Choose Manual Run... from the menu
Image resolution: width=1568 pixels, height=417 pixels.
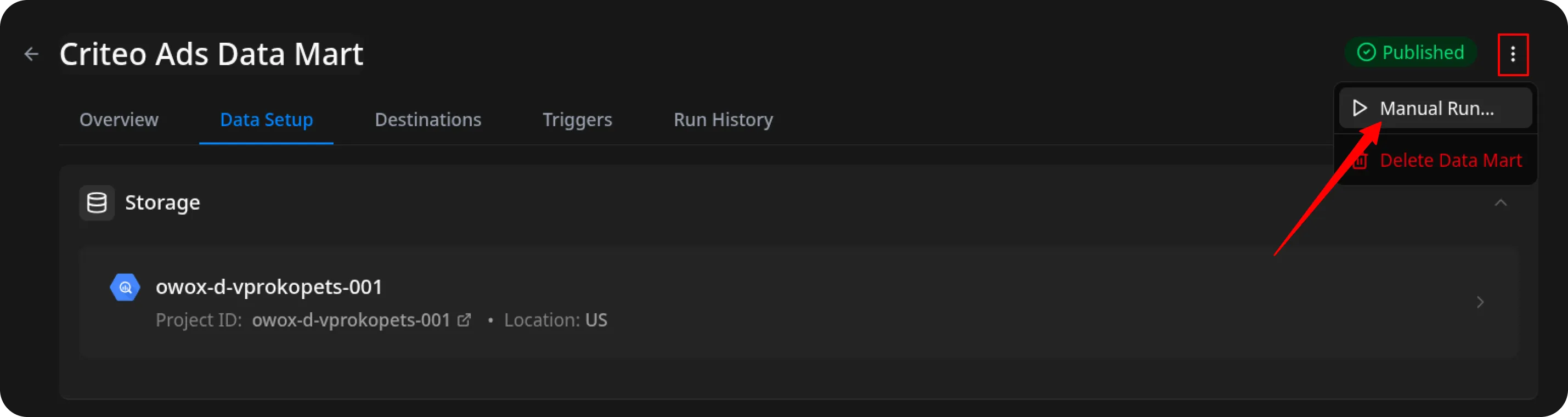[x=1436, y=108]
